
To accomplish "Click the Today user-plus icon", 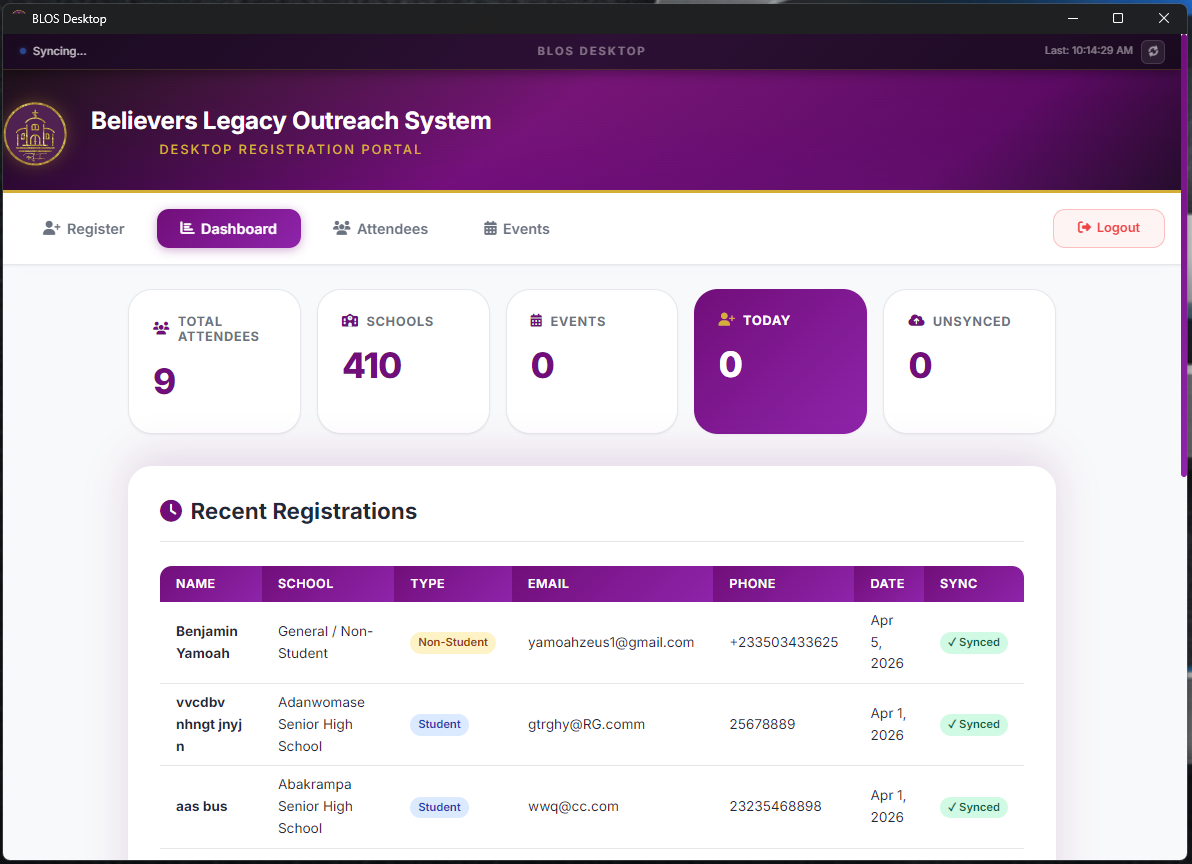I will tap(727, 320).
